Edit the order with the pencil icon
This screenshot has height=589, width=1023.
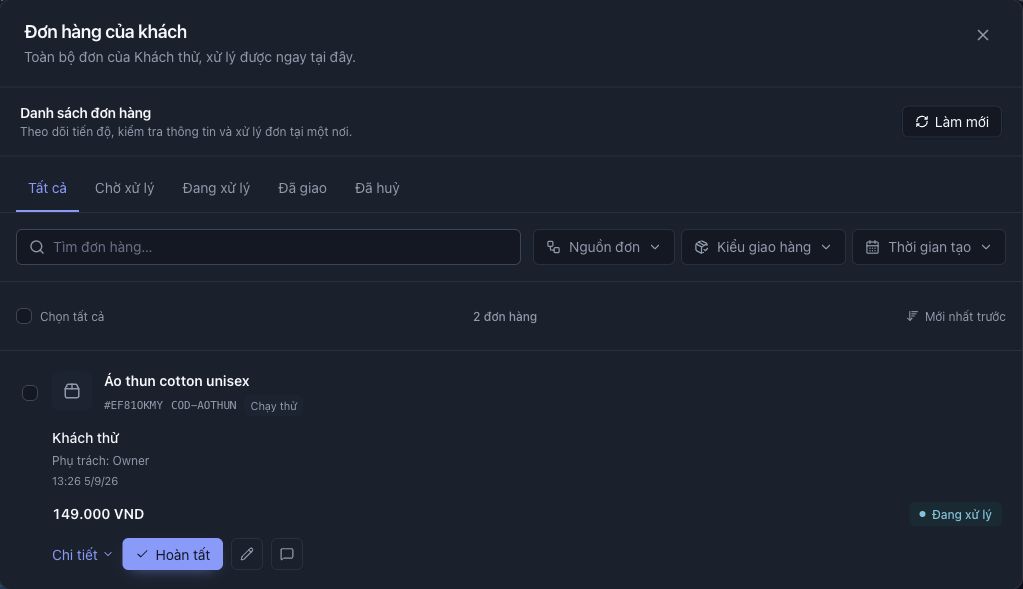click(x=247, y=554)
